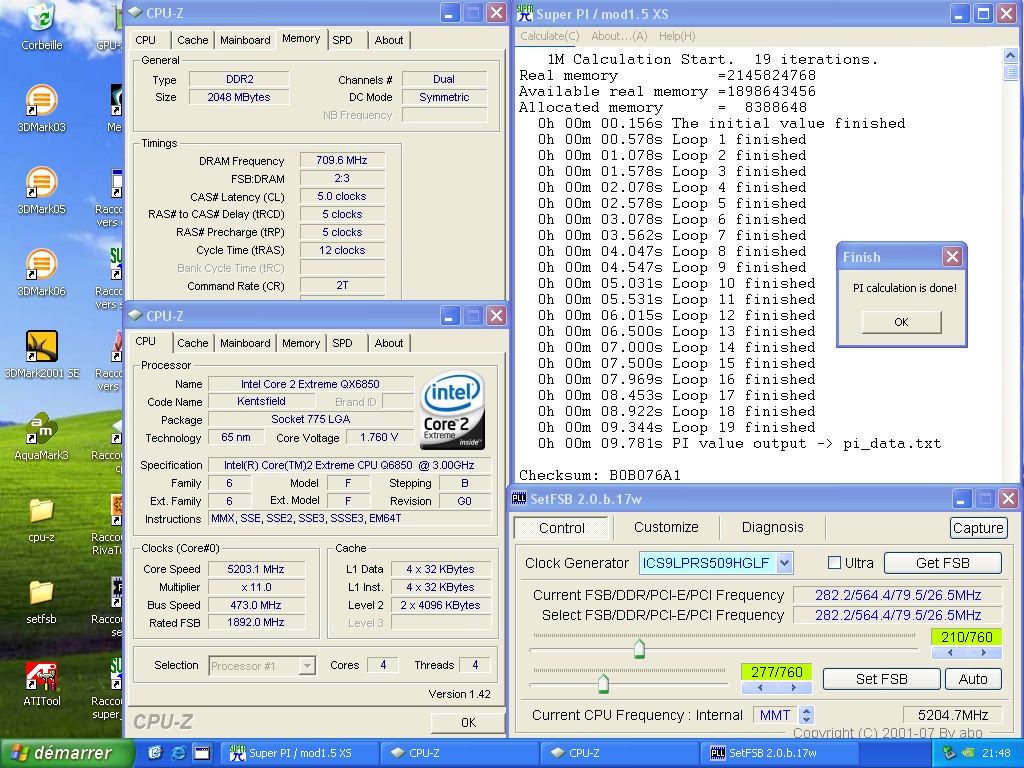Viewport: 1024px width, 768px height.
Task: Click the first quick launch icon
Action: [x=155, y=753]
